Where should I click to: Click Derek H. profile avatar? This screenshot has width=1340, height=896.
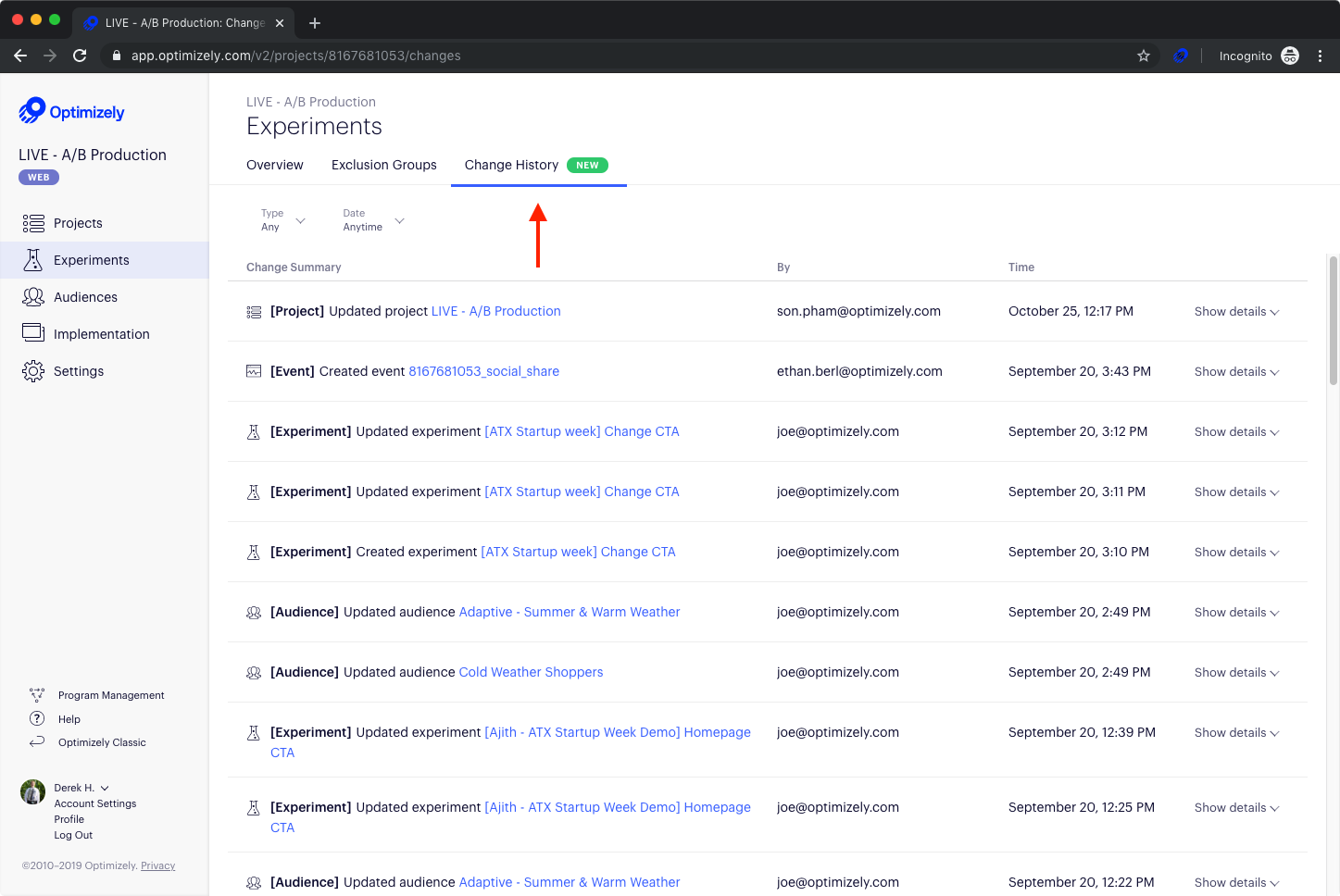coord(32,791)
